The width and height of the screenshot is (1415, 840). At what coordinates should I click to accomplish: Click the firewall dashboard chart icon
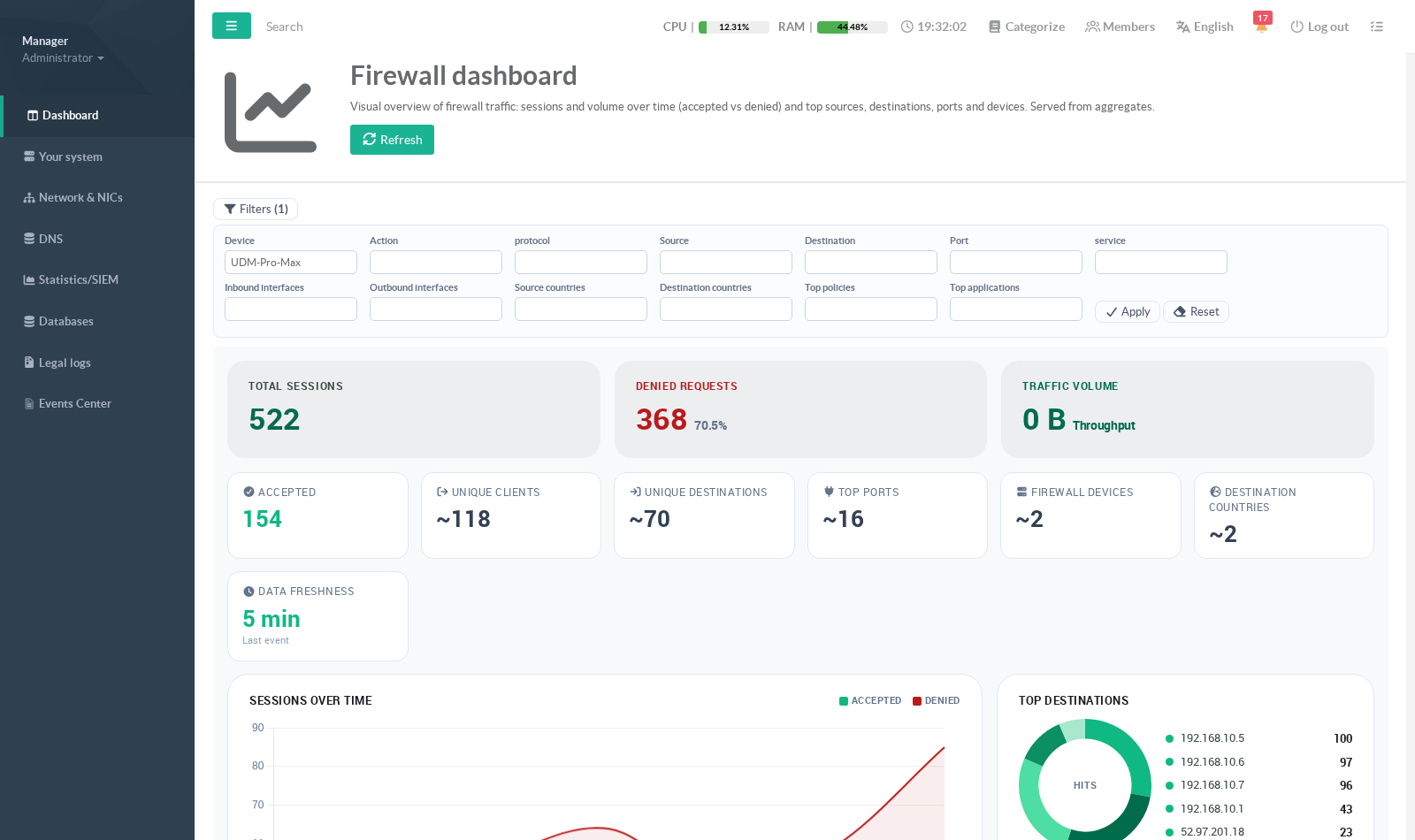271,112
